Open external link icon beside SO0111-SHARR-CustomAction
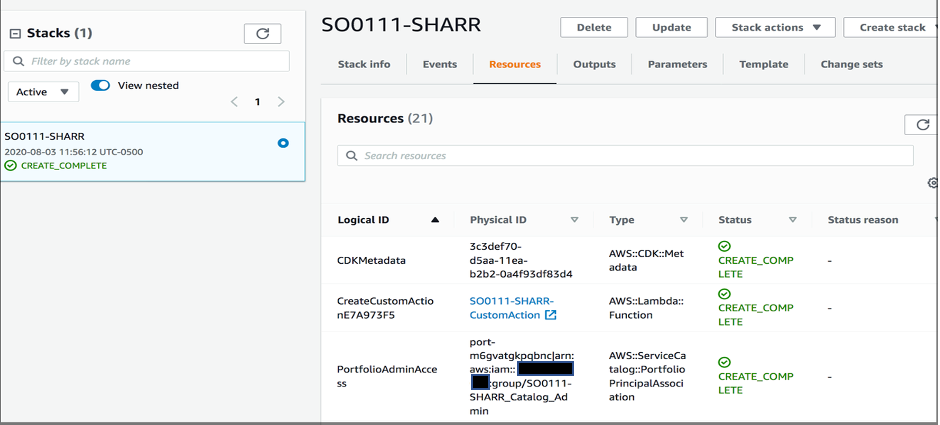 pos(550,315)
